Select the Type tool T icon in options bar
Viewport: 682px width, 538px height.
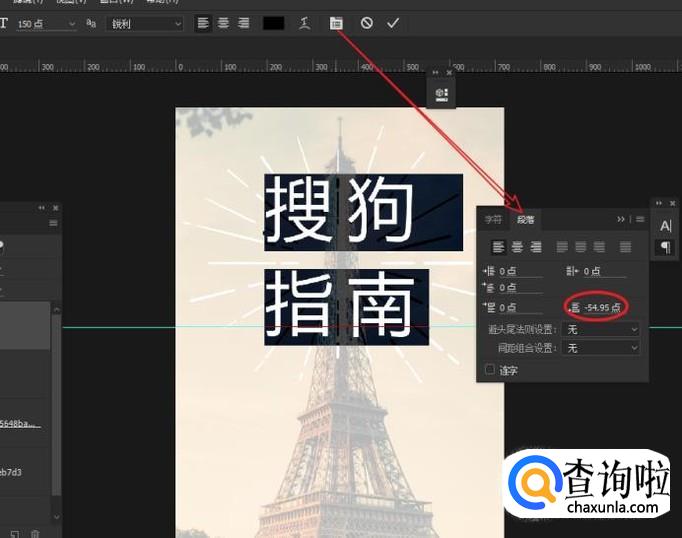pyautogui.click(x=3, y=23)
